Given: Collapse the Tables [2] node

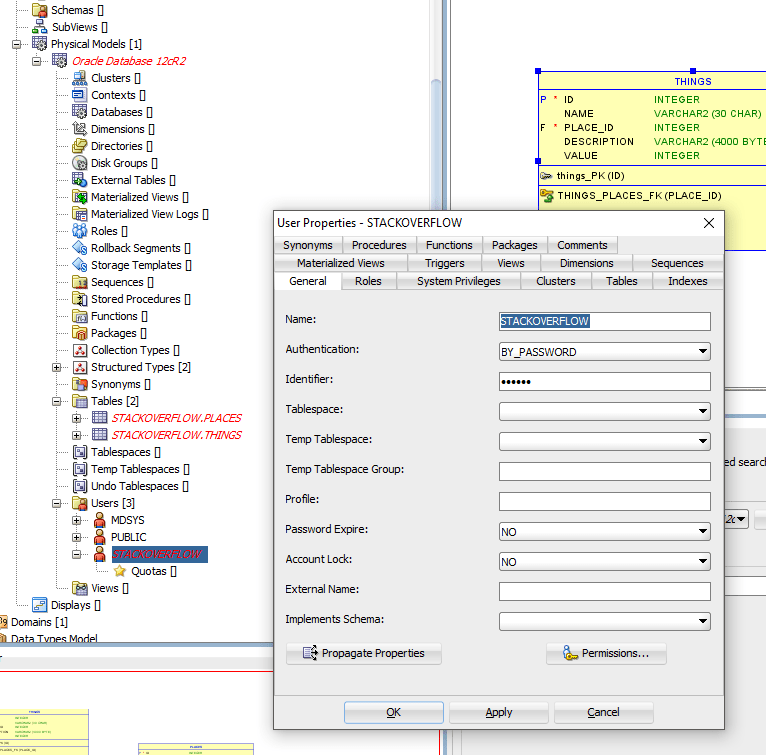Looking at the screenshot, I should (57, 402).
